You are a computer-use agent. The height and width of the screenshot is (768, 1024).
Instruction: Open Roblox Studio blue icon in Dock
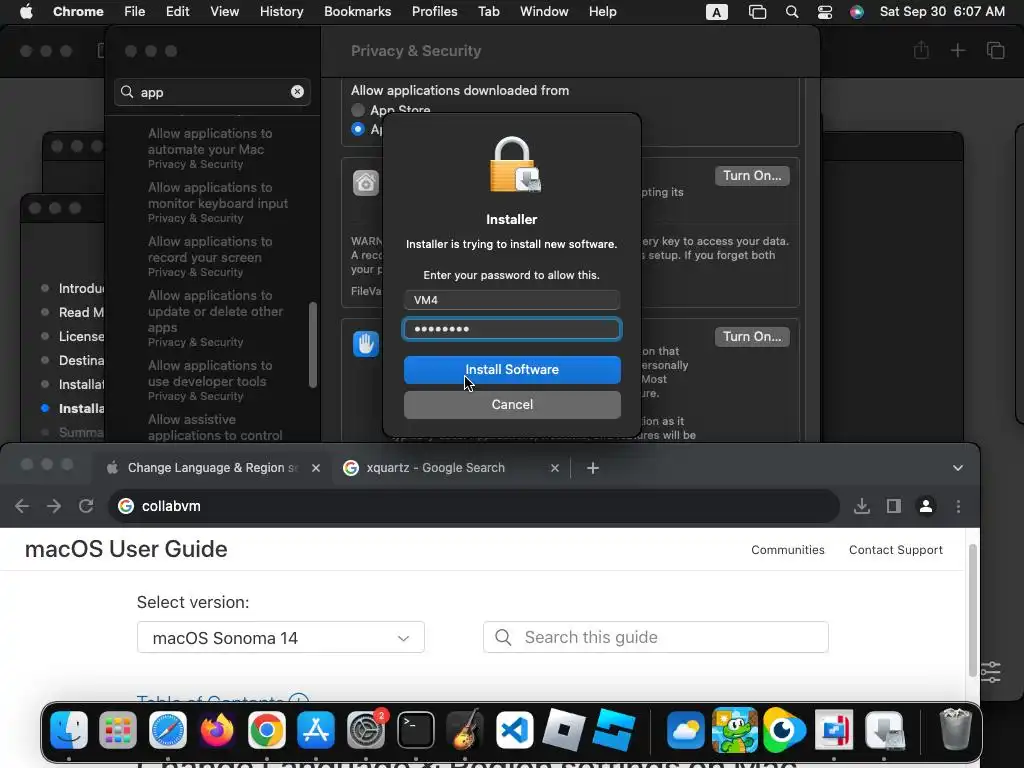click(x=614, y=729)
